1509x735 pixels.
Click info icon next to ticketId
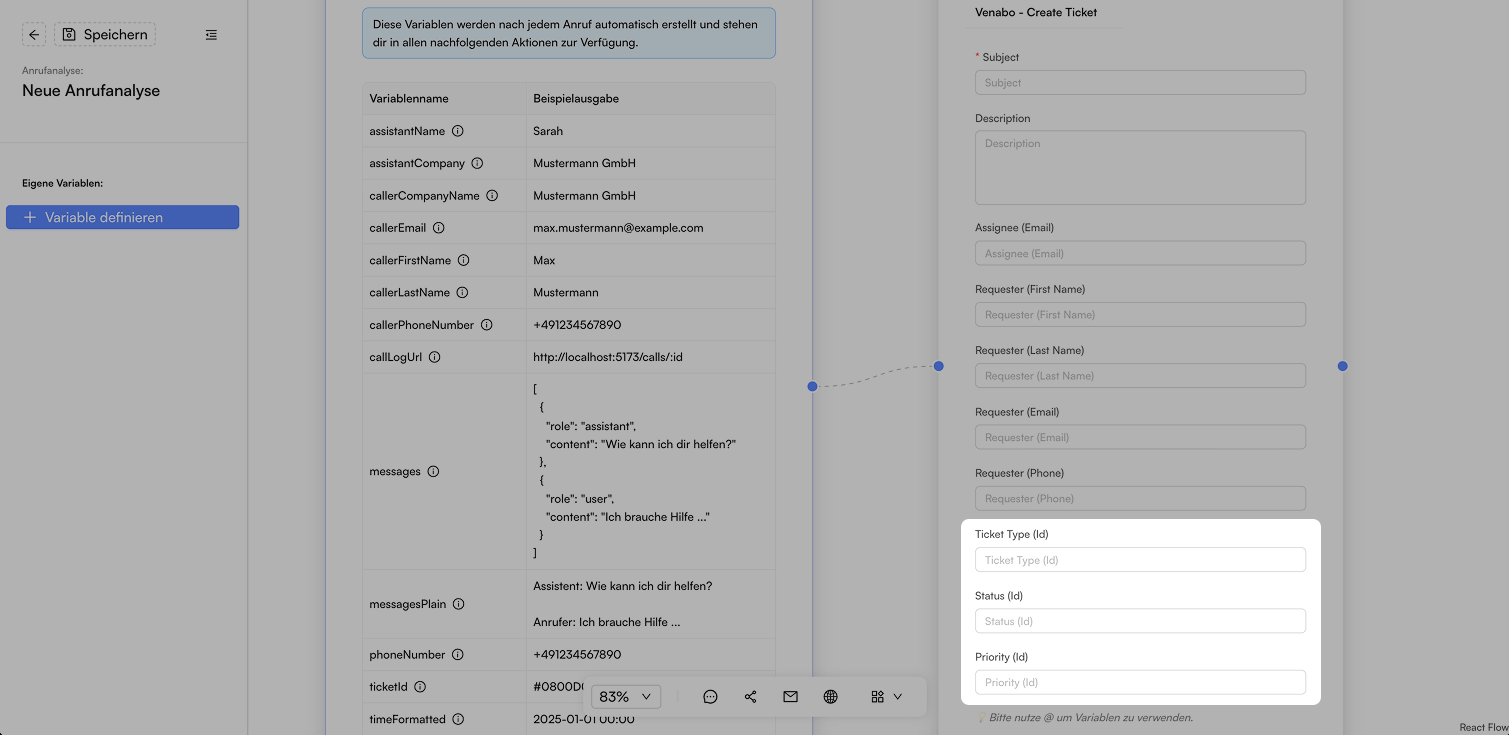click(x=420, y=687)
